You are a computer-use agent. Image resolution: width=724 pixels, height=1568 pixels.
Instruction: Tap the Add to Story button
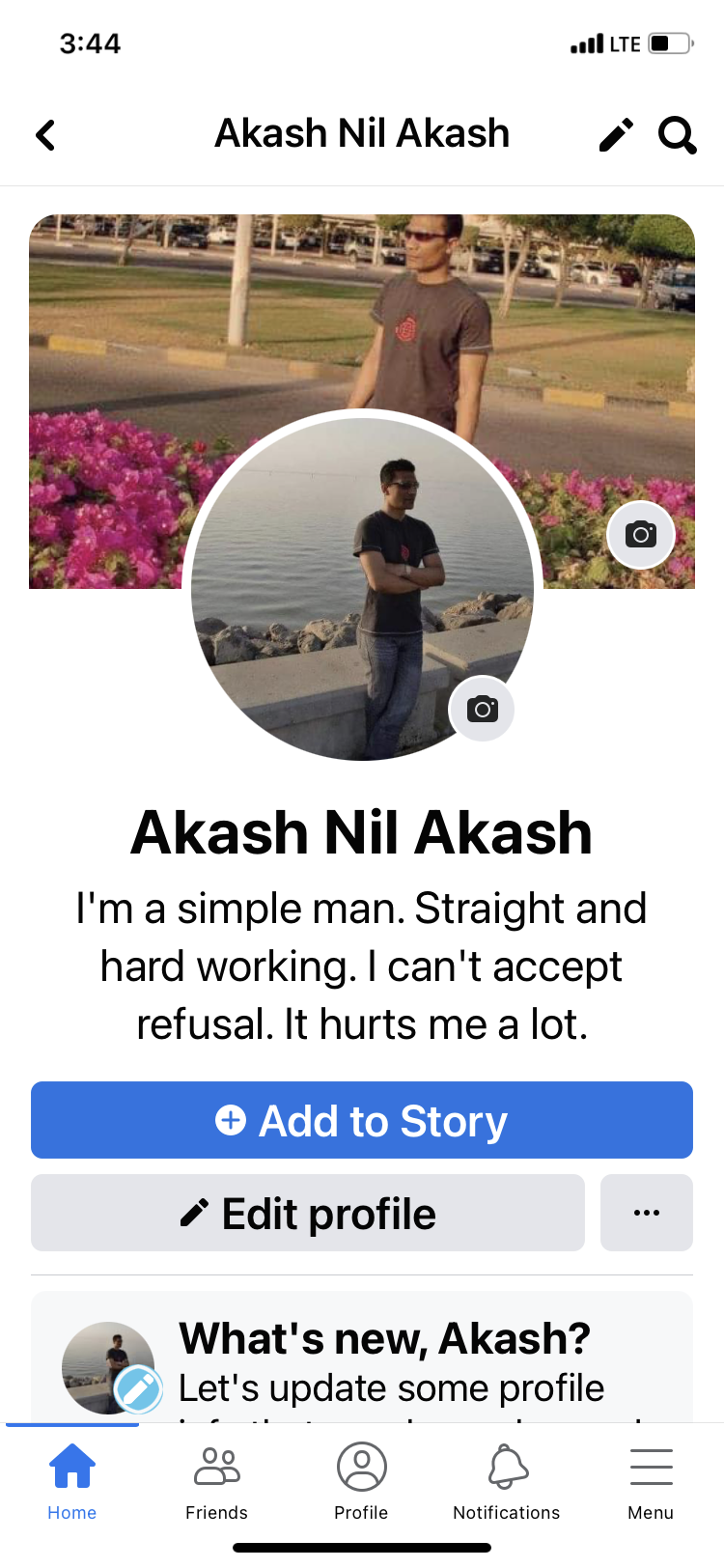click(x=362, y=1120)
